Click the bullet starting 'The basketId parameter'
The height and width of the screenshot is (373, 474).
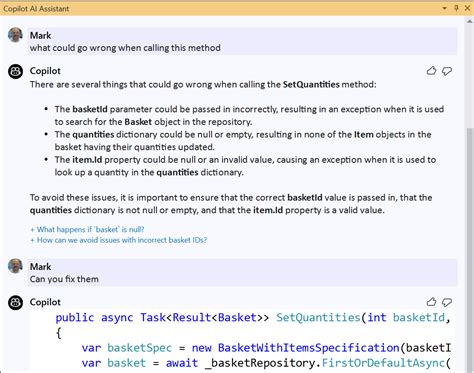(x=249, y=115)
